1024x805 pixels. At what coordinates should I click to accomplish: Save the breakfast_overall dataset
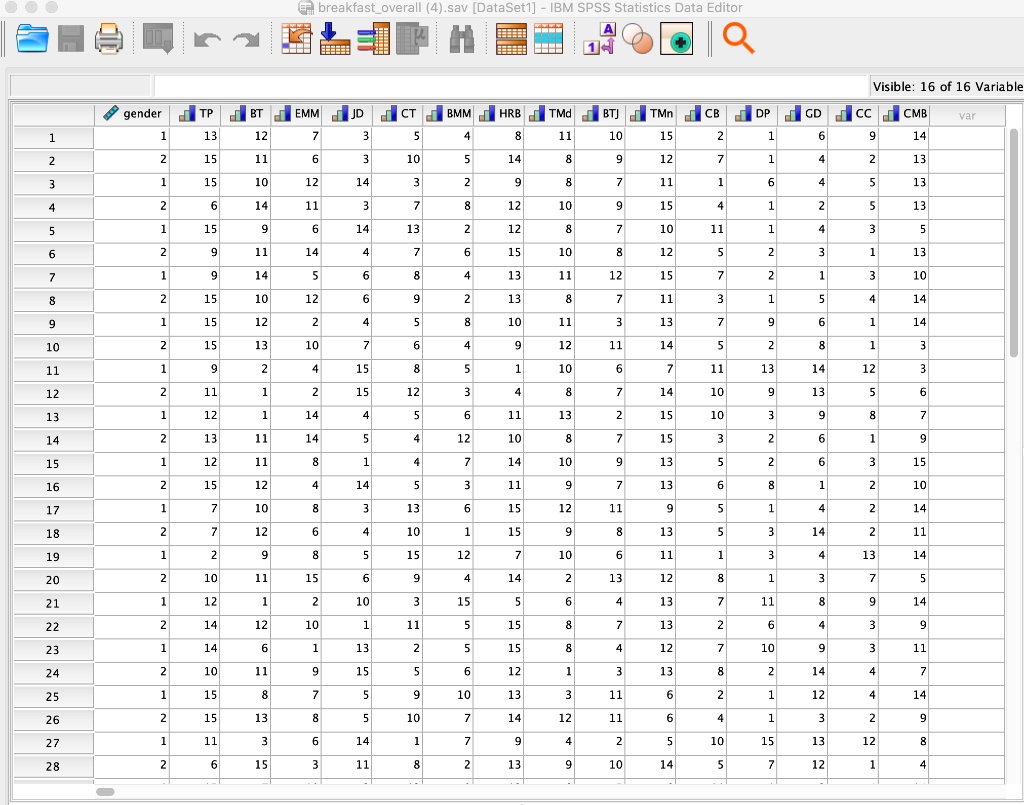click(70, 39)
